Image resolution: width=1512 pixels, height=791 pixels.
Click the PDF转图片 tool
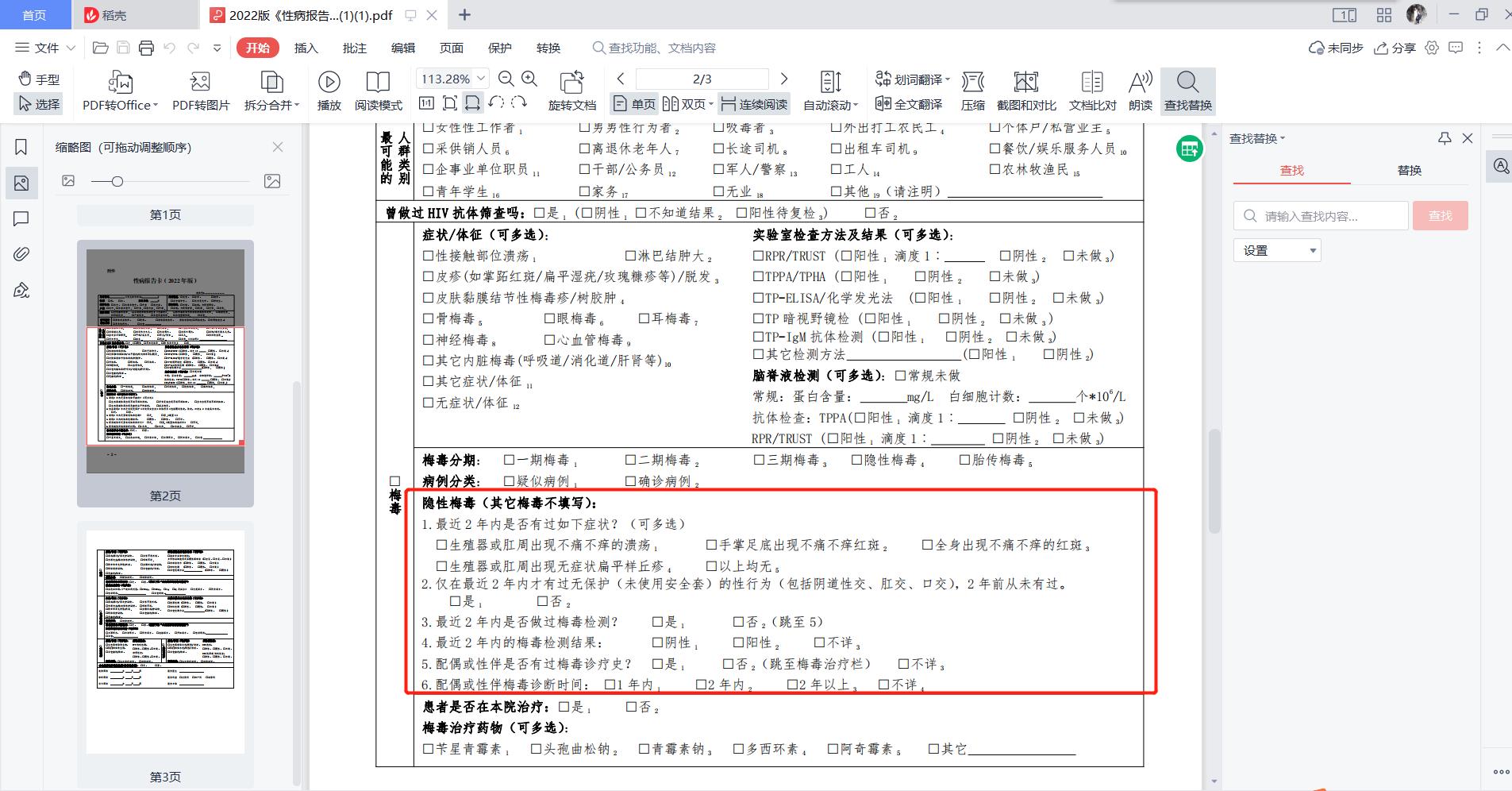(x=201, y=91)
